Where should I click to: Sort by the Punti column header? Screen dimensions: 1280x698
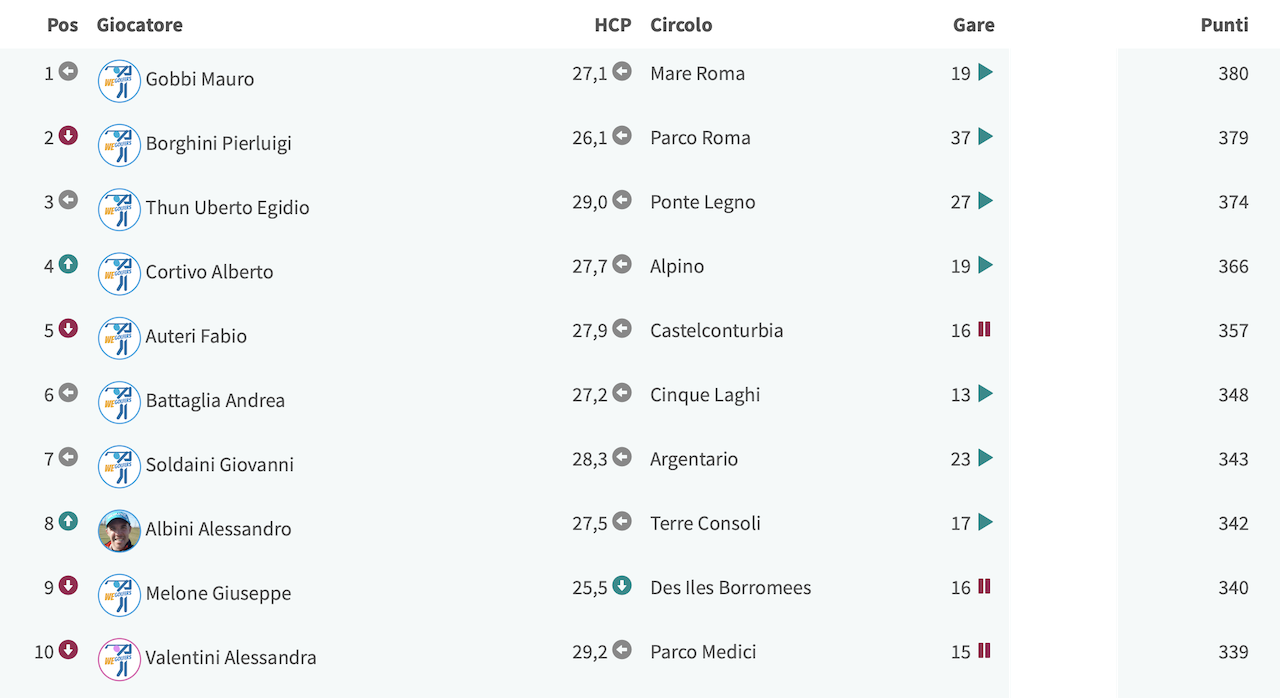pyautogui.click(x=1224, y=25)
